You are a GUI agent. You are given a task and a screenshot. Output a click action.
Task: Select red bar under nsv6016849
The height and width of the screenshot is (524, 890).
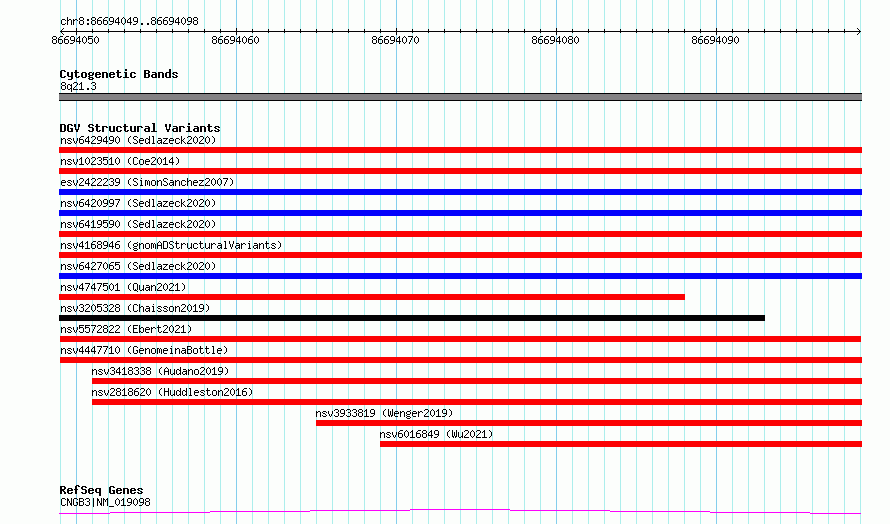pyautogui.click(x=621, y=444)
